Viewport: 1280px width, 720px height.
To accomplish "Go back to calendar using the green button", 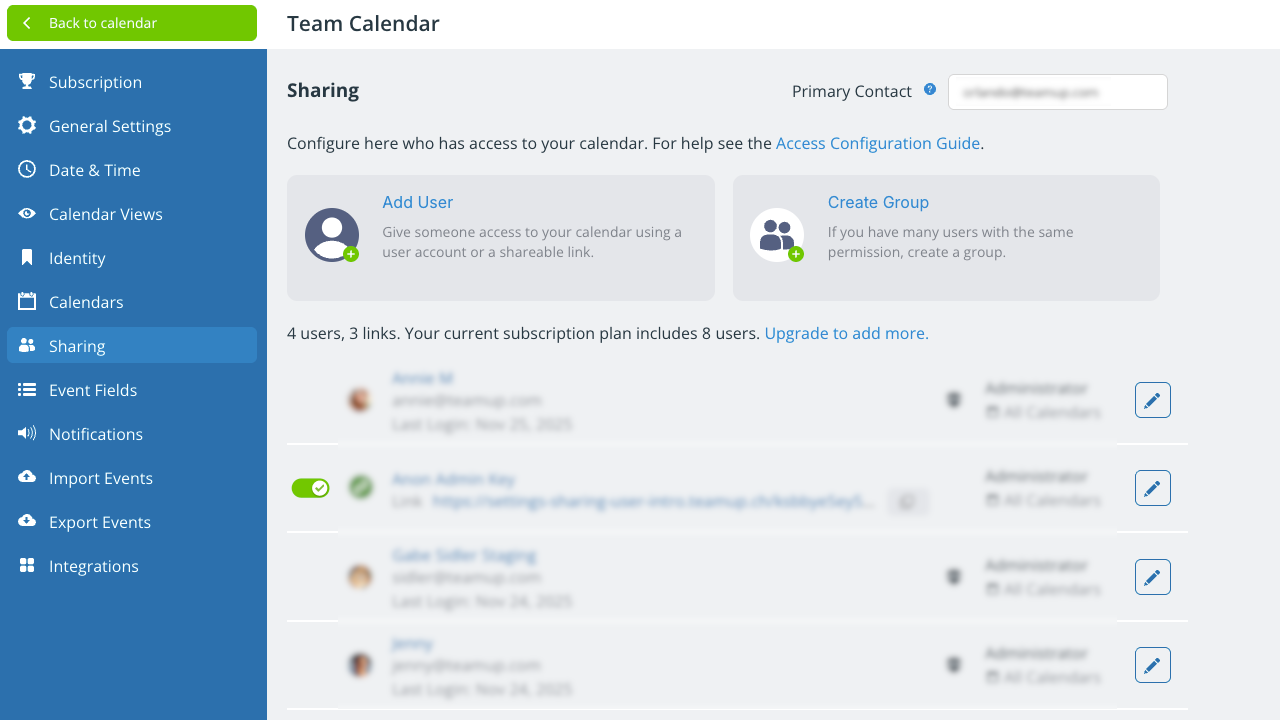I will [132, 23].
